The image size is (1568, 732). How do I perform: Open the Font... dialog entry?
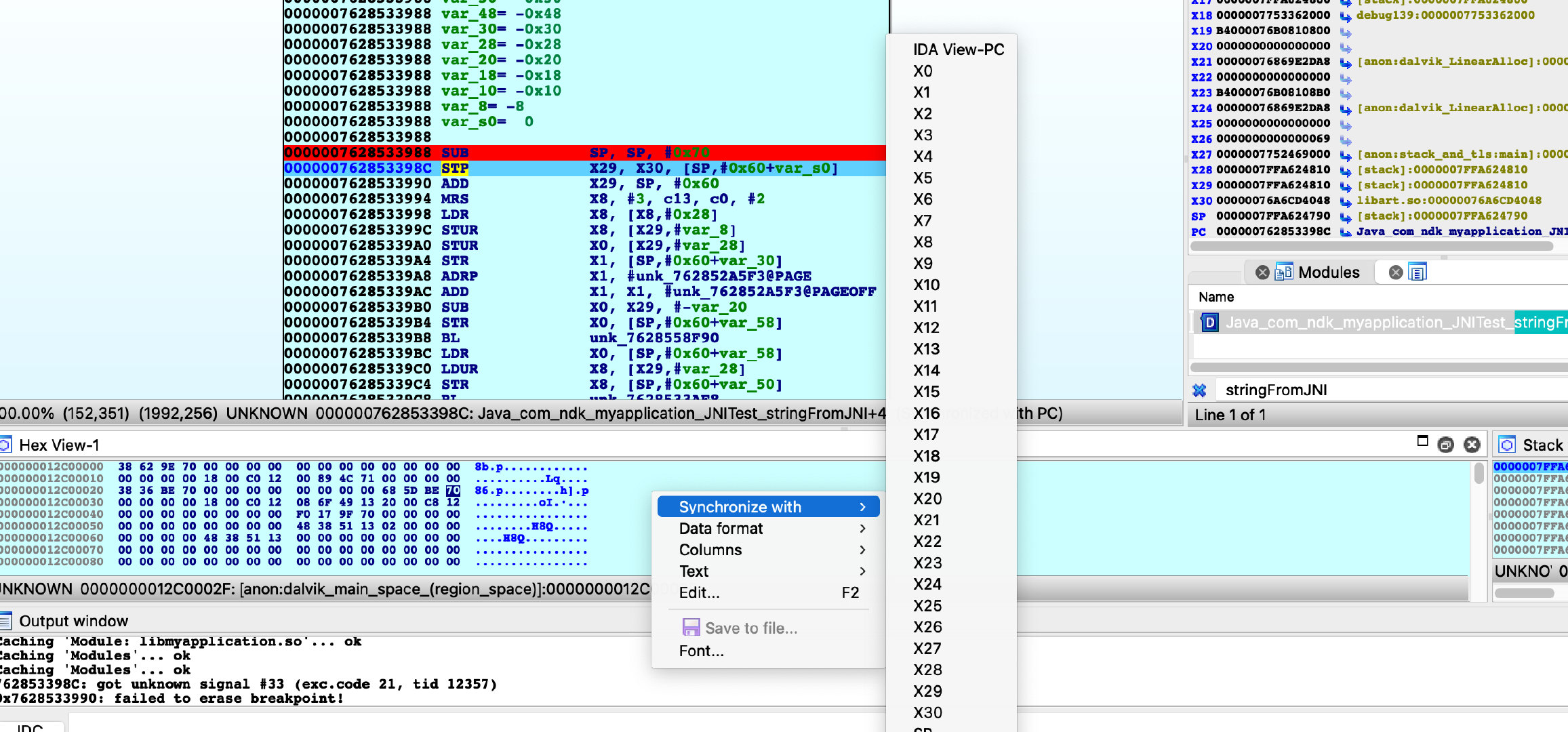point(702,651)
